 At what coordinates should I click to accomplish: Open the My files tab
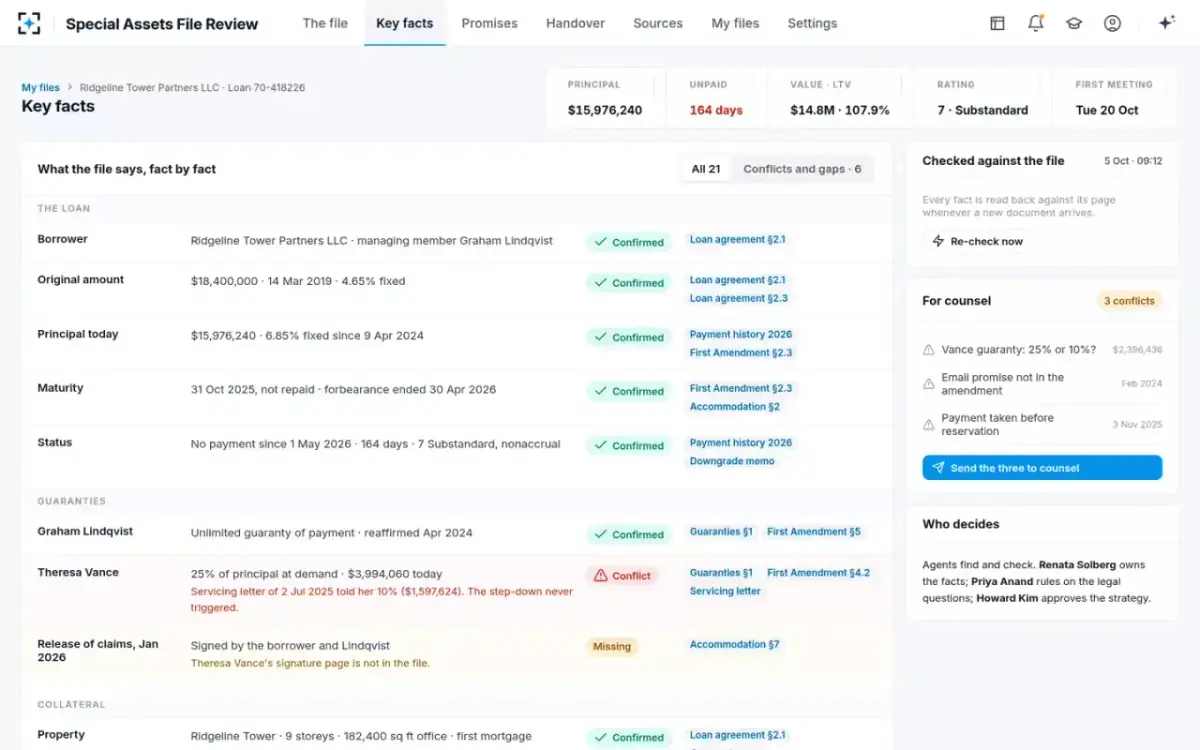735,23
